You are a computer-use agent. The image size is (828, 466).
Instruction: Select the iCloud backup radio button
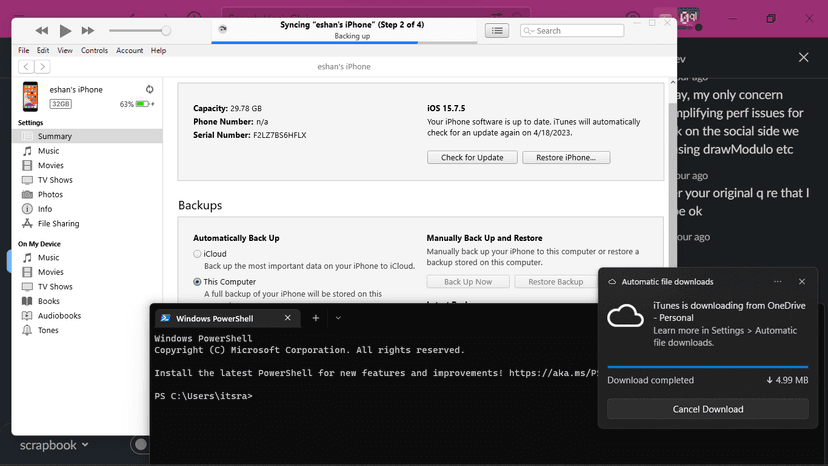tap(197, 255)
